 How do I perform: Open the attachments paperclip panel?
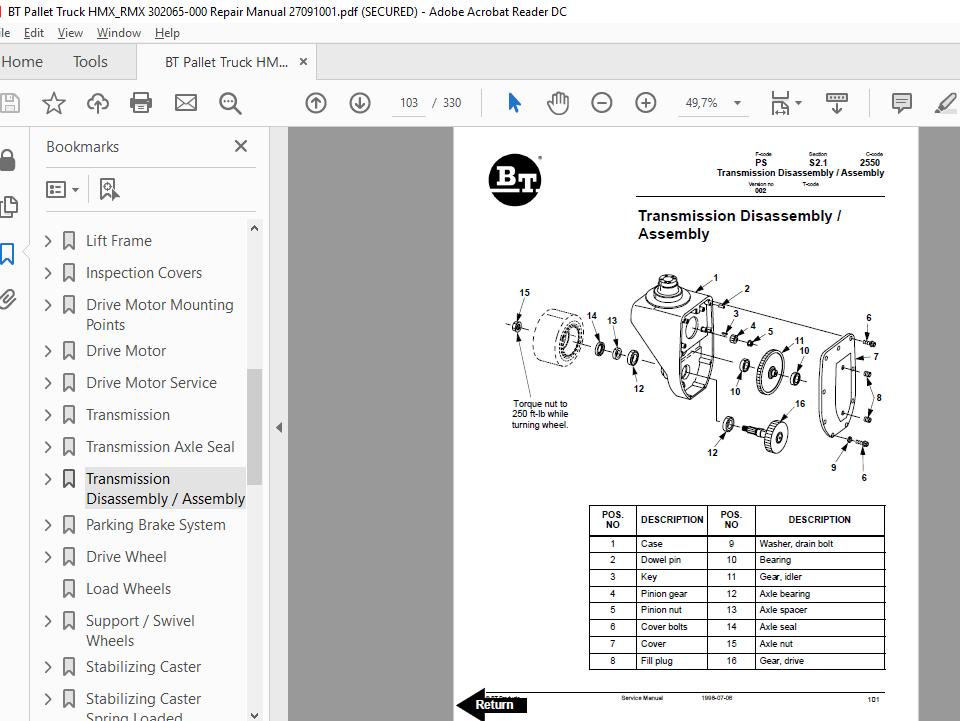8,299
